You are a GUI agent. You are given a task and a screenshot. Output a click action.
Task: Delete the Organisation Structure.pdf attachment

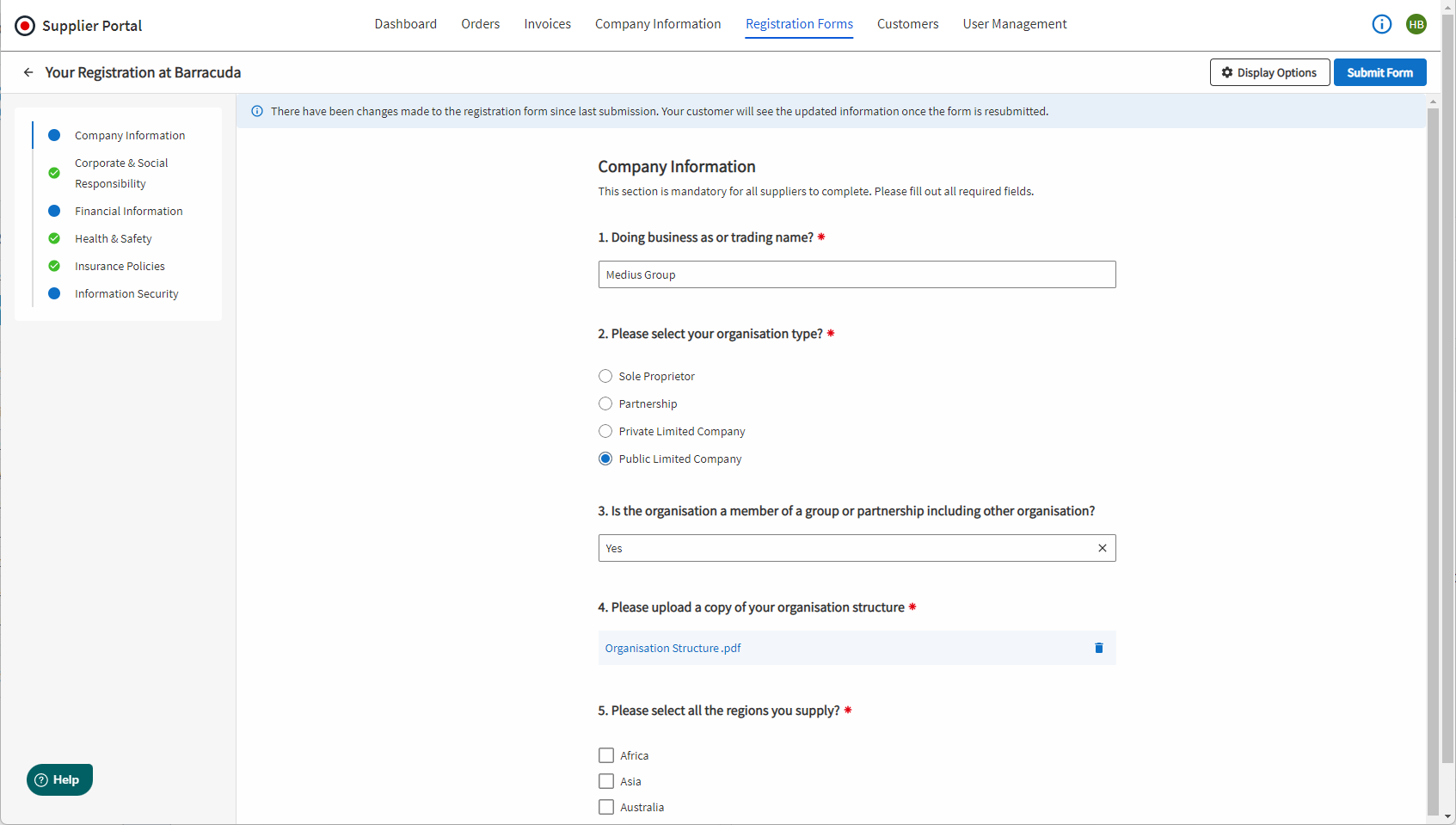tap(1098, 648)
